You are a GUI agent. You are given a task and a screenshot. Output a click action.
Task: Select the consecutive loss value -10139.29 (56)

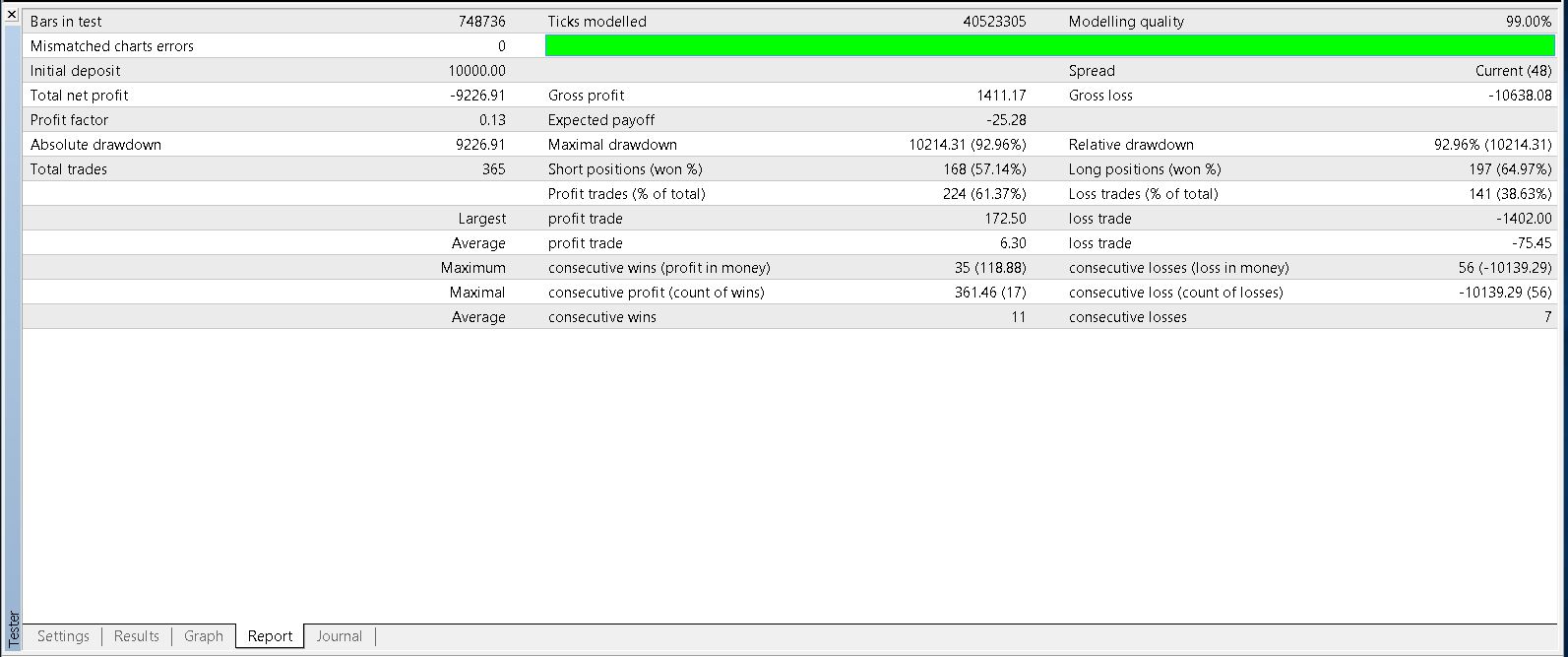pos(1505,293)
